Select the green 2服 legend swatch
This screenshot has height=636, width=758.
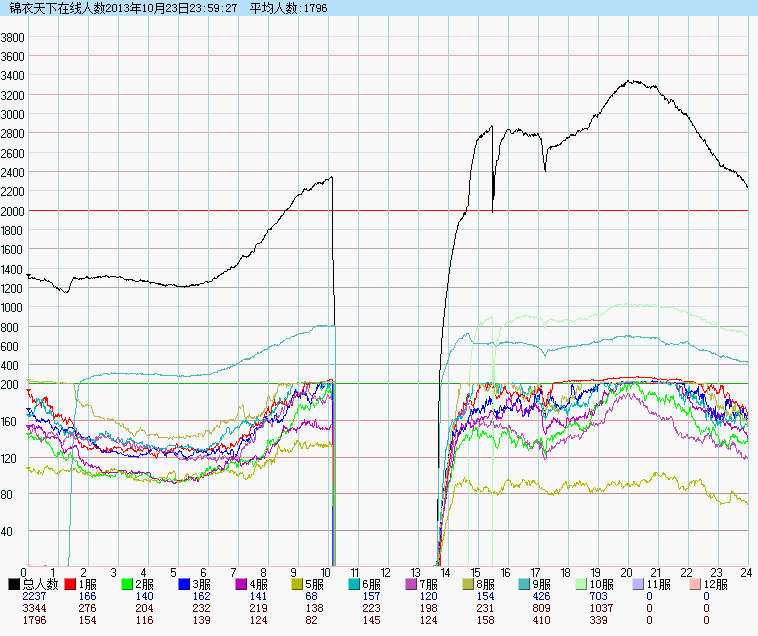[128, 584]
